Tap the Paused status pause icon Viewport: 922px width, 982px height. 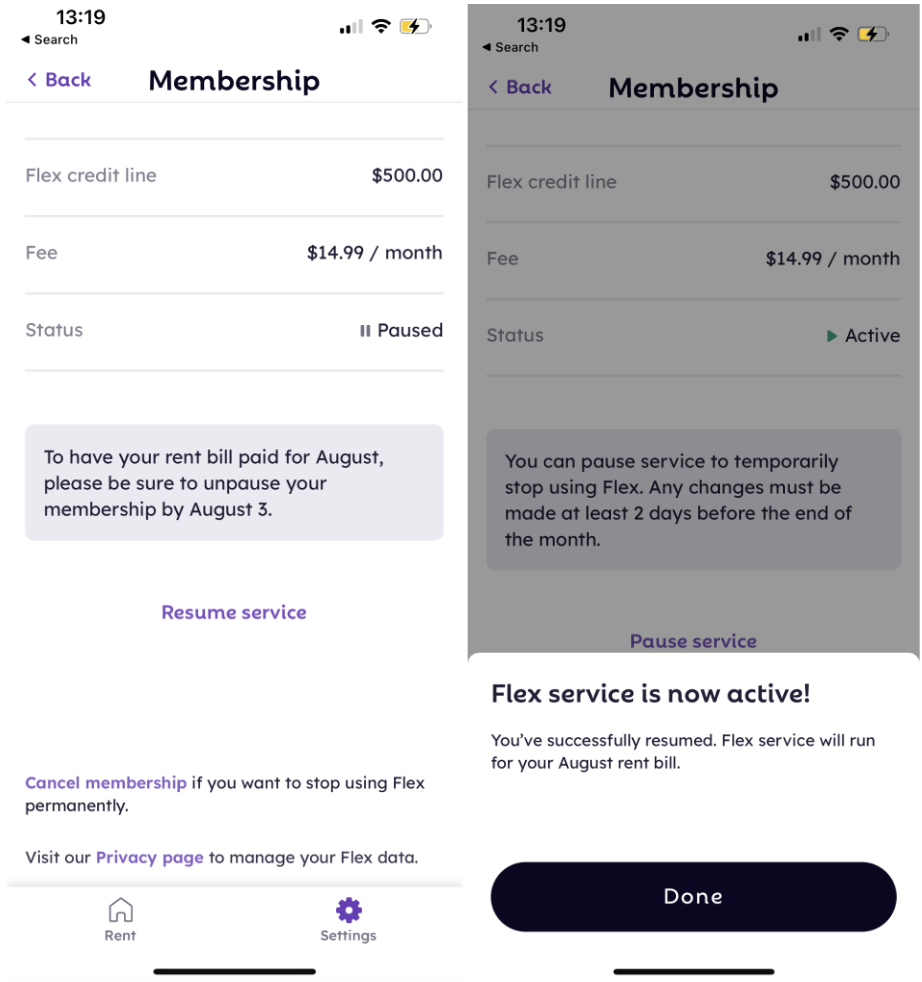(365, 331)
